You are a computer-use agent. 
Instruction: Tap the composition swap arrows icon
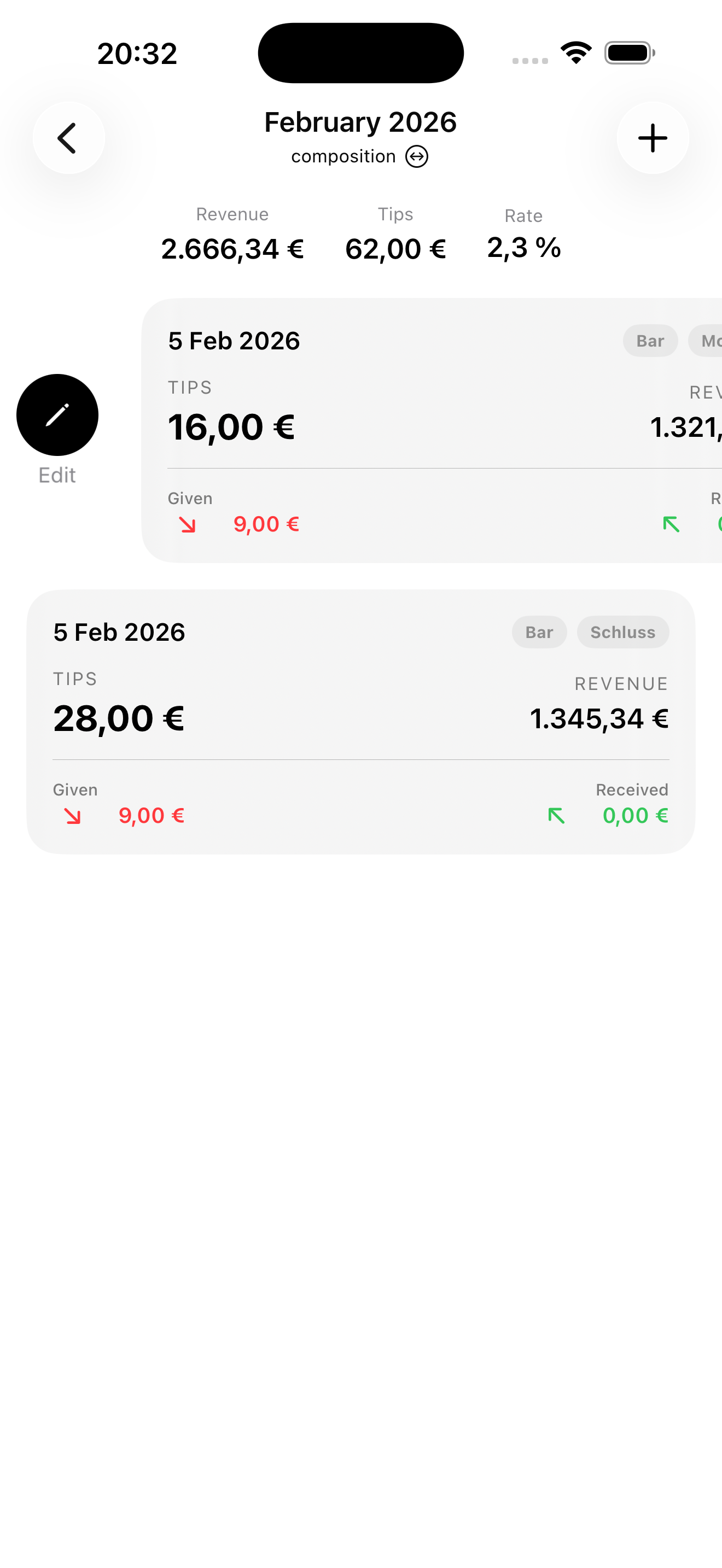tap(417, 156)
